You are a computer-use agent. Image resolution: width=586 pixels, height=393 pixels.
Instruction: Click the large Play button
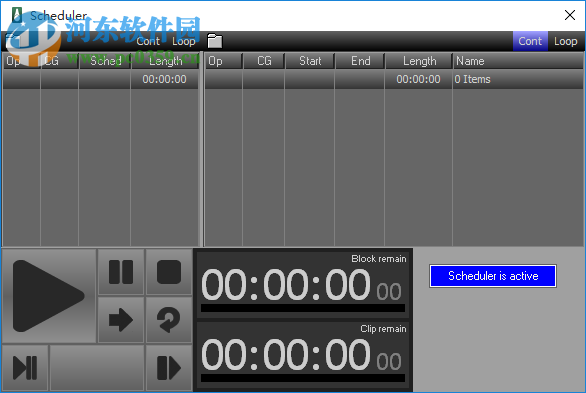coord(49,296)
